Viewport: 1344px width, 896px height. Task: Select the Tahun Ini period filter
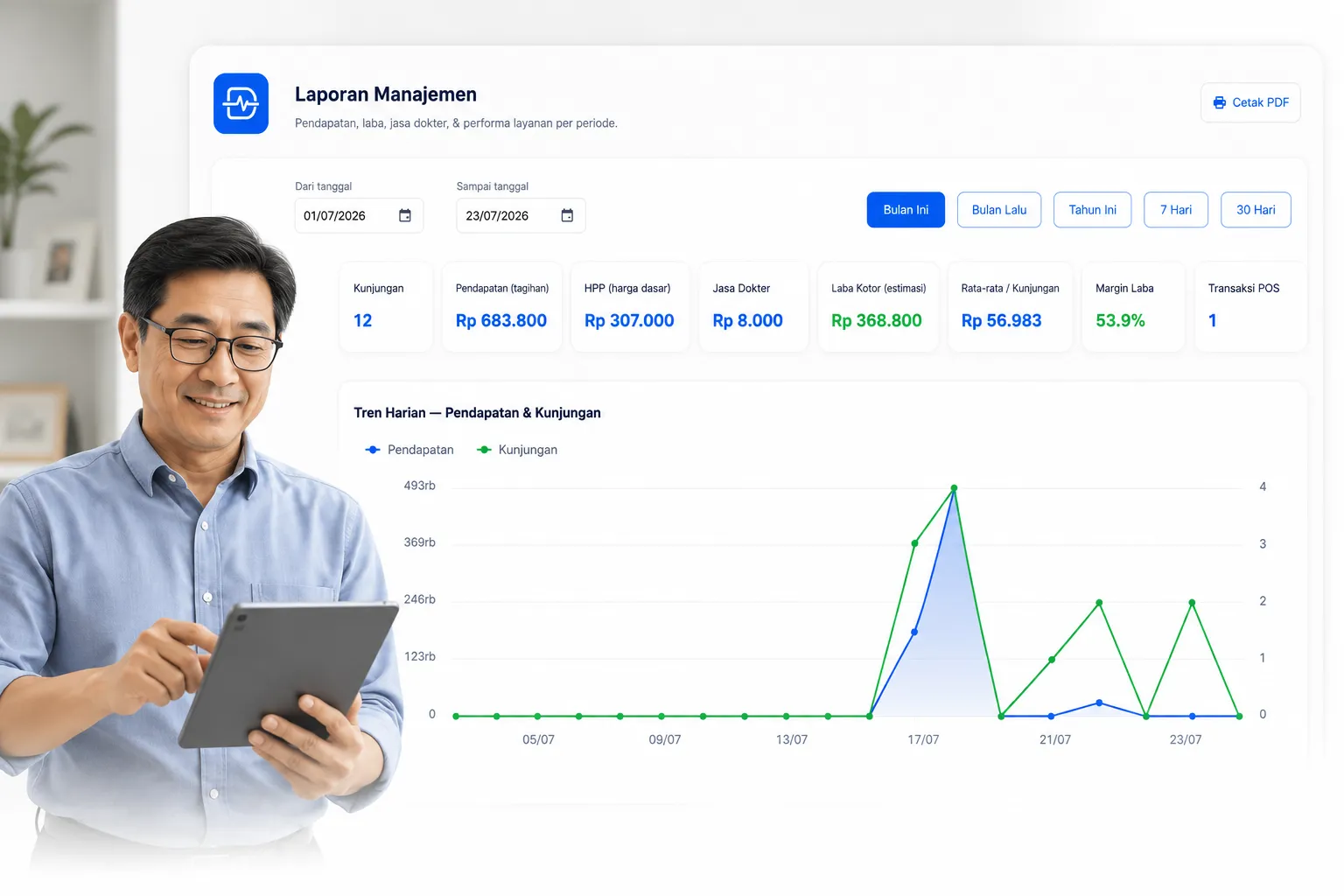[1092, 210]
